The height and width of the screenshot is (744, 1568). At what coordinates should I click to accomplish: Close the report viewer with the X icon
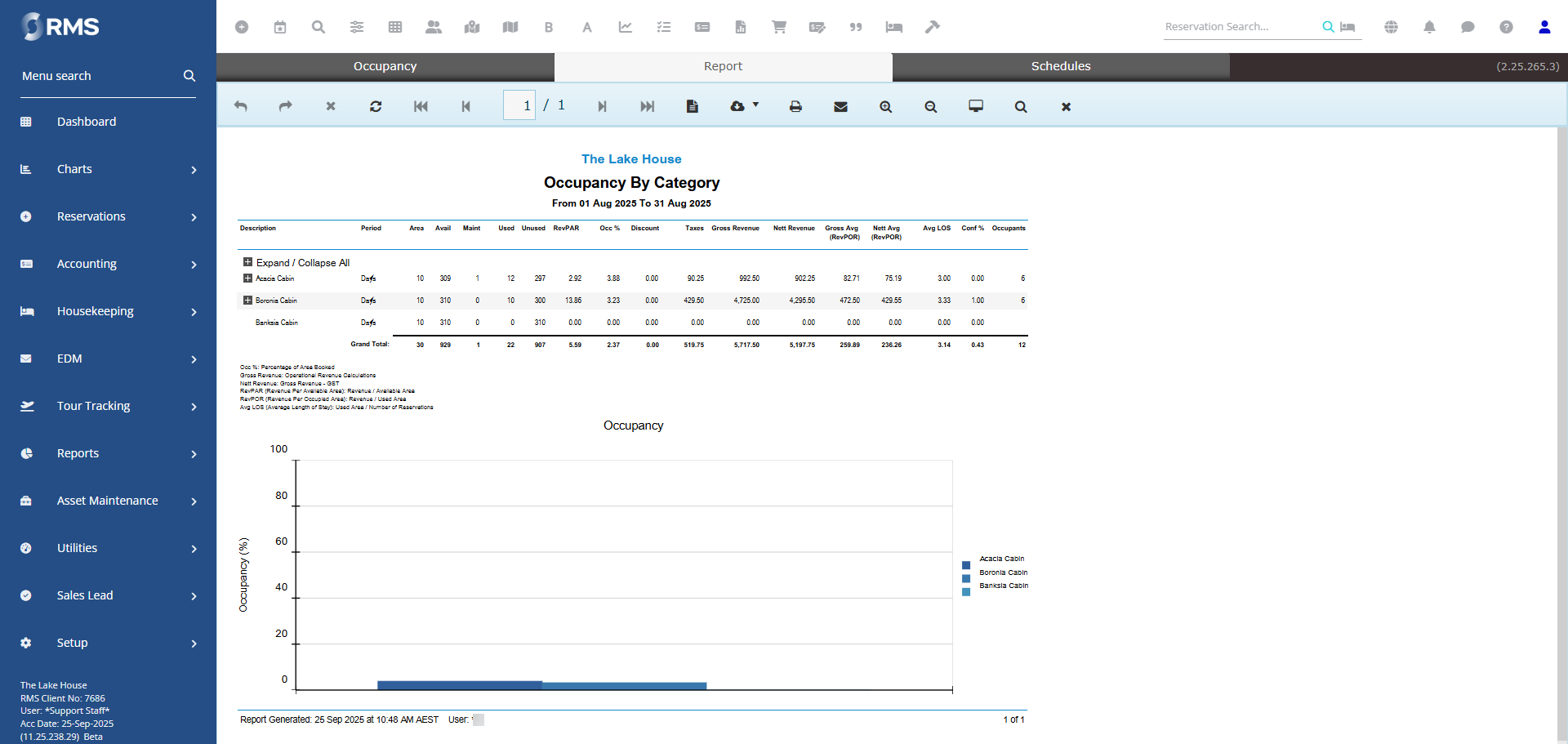(1066, 106)
